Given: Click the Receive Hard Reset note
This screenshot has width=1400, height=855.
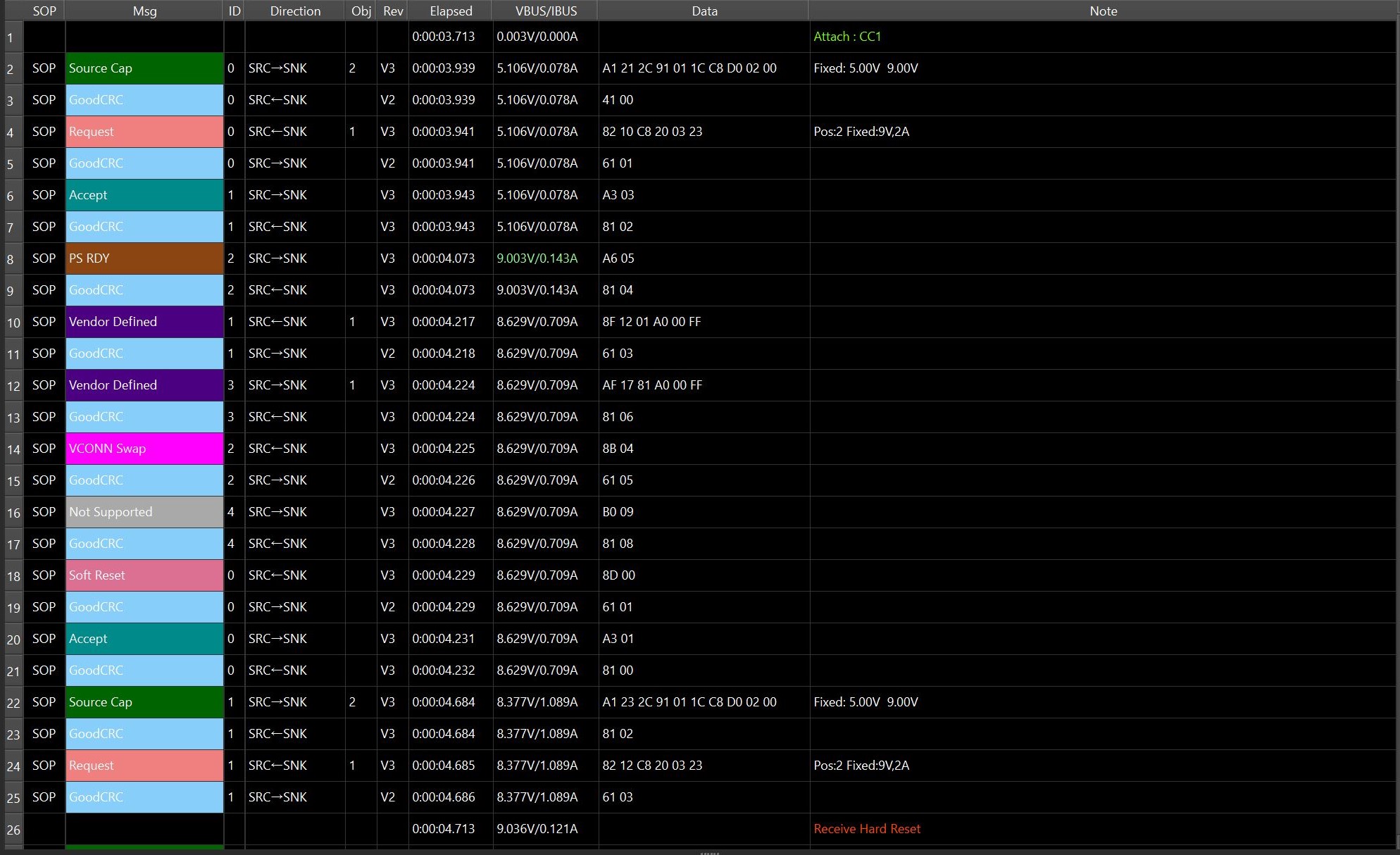Looking at the screenshot, I should (x=867, y=829).
